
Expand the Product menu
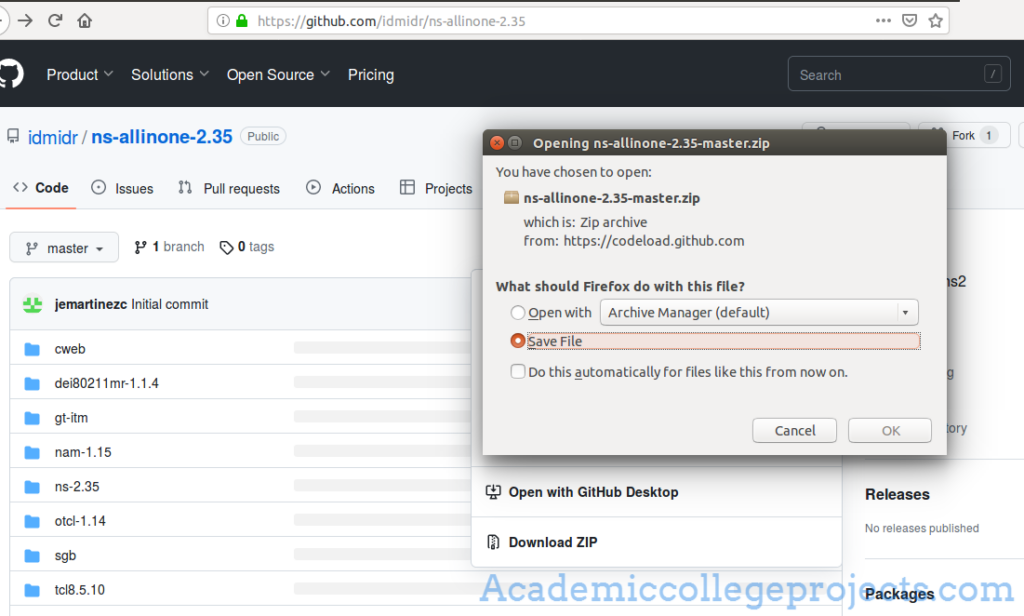(80, 74)
